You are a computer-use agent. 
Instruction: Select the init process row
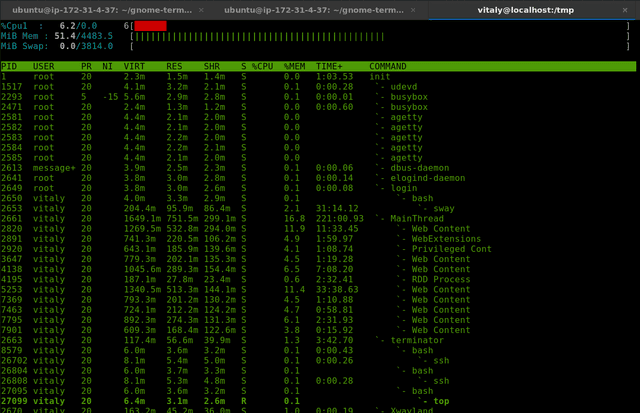click(x=318, y=77)
